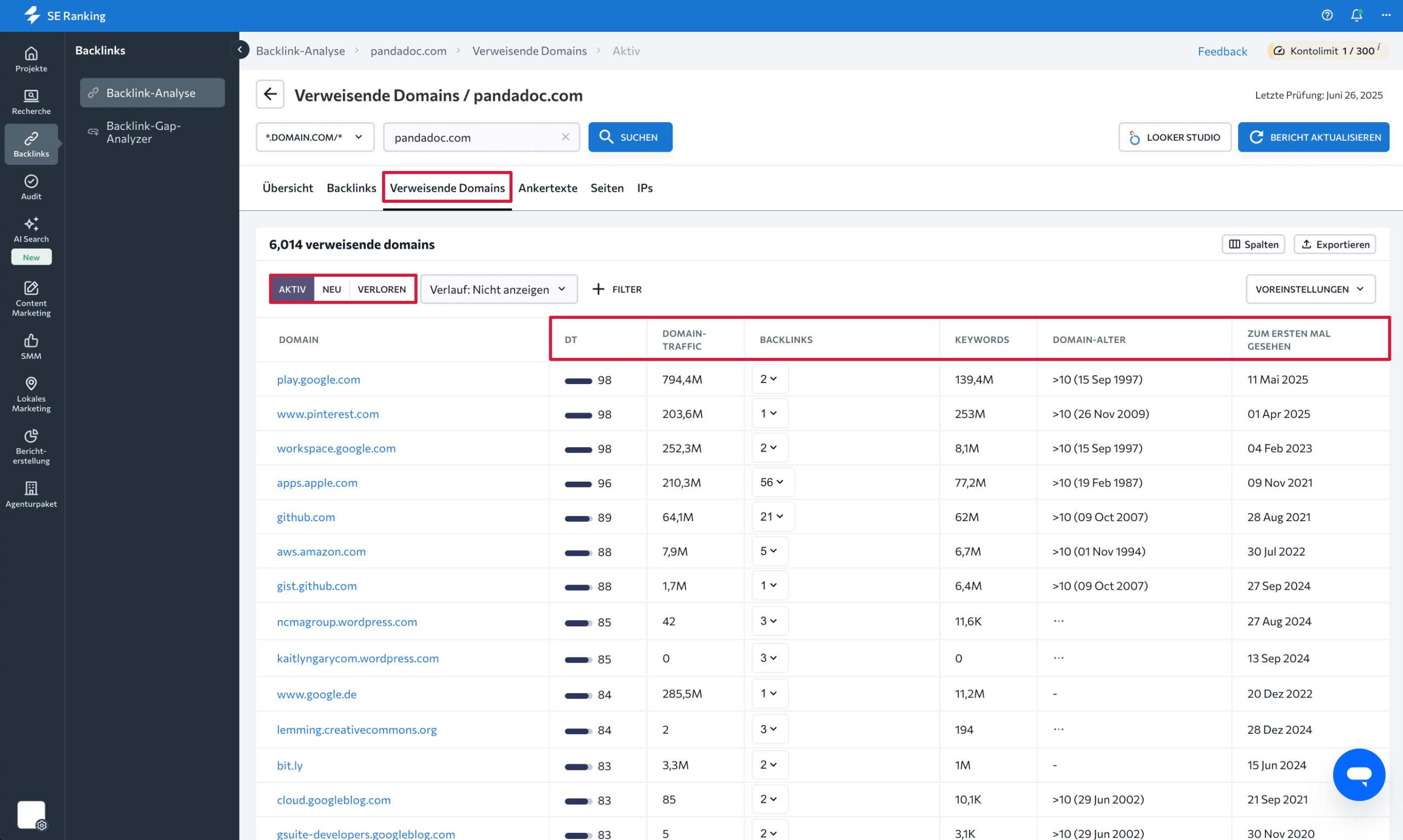1403x840 pixels.
Task: Expand the 5 backlinks for aws.amazon.com
Action: pyautogui.click(x=769, y=551)
